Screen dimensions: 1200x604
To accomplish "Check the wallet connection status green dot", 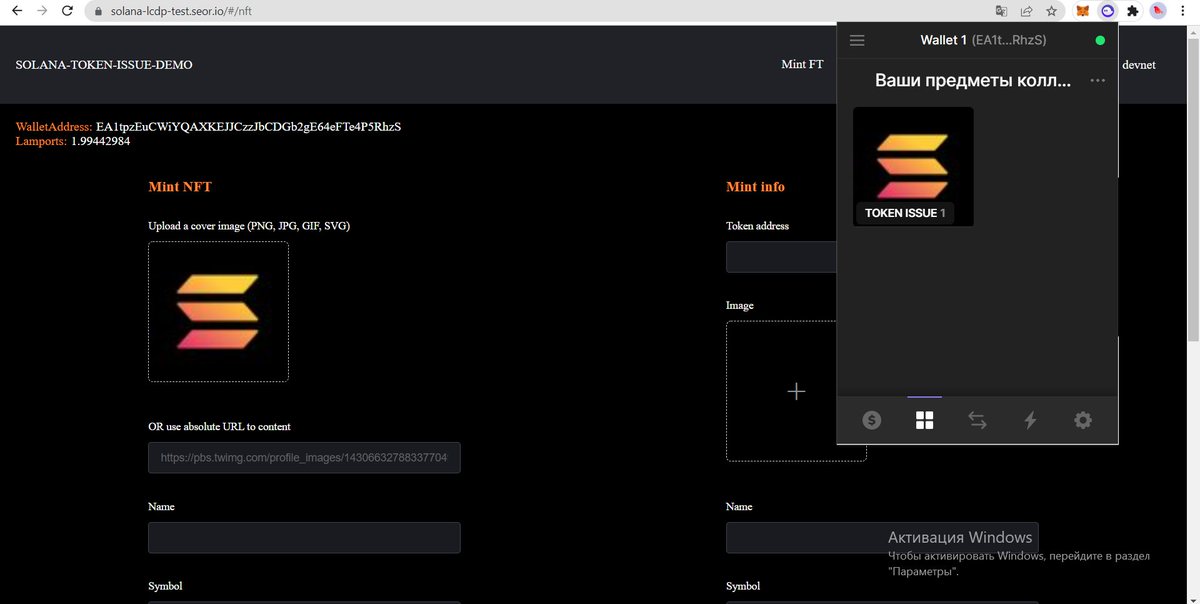I will pos(1099,40).
